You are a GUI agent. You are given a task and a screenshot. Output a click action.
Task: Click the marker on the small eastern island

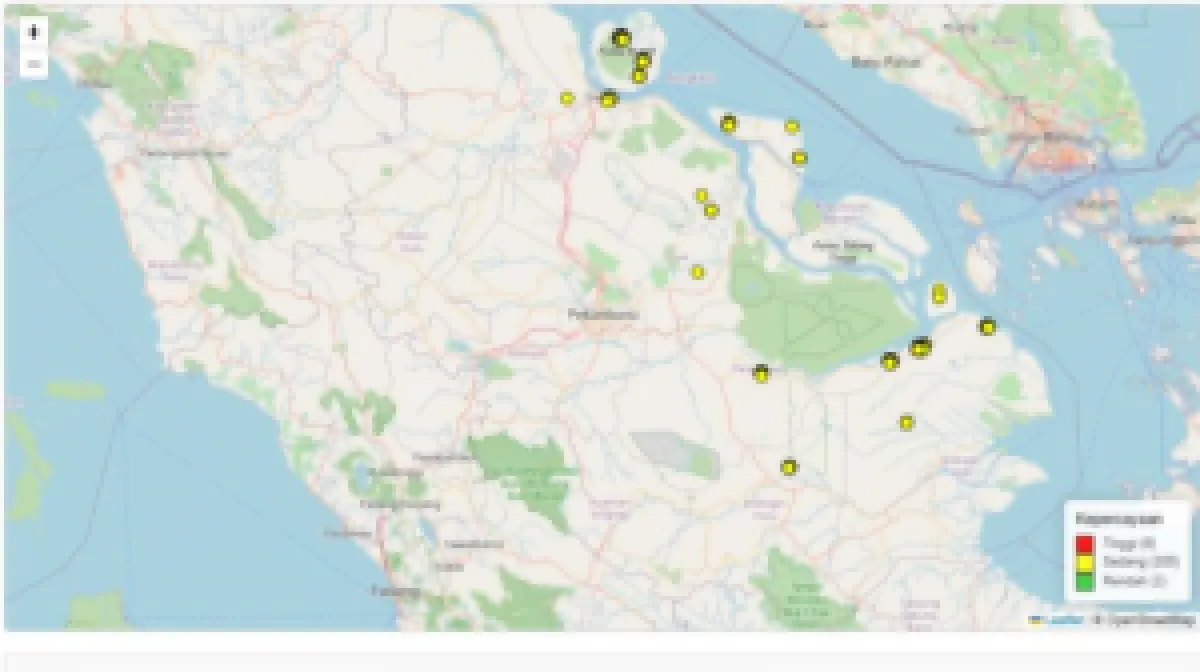pos(939,294)
